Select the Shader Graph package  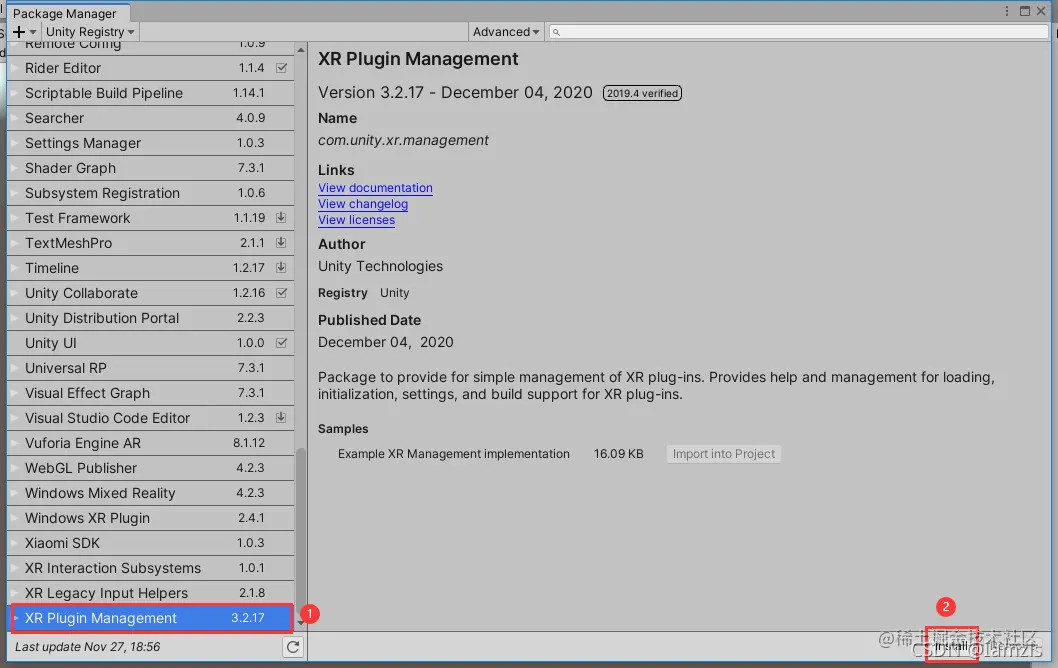(x=150, y=167)
